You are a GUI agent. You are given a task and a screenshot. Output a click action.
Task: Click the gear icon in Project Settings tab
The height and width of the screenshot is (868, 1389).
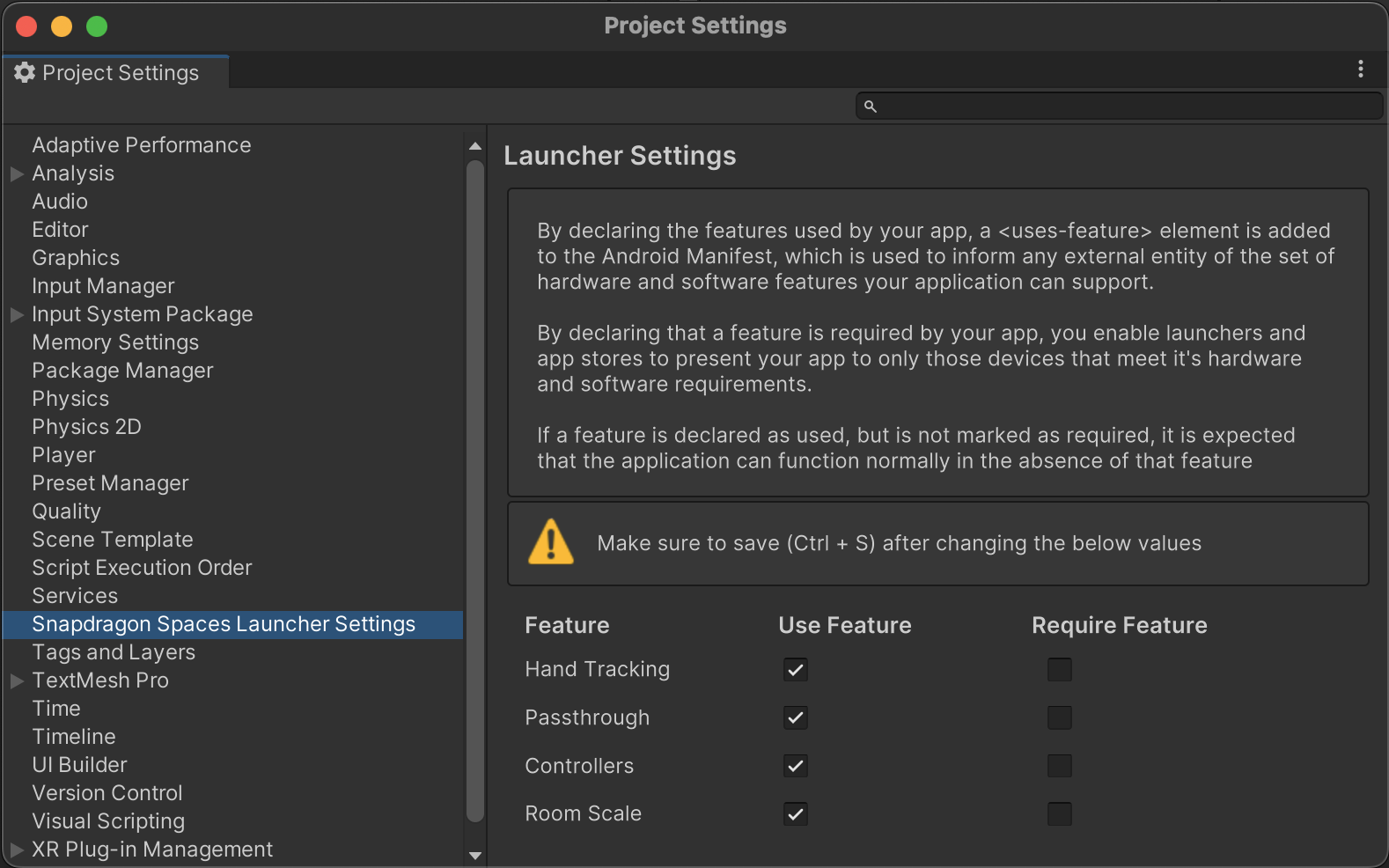tap(25, 72)
